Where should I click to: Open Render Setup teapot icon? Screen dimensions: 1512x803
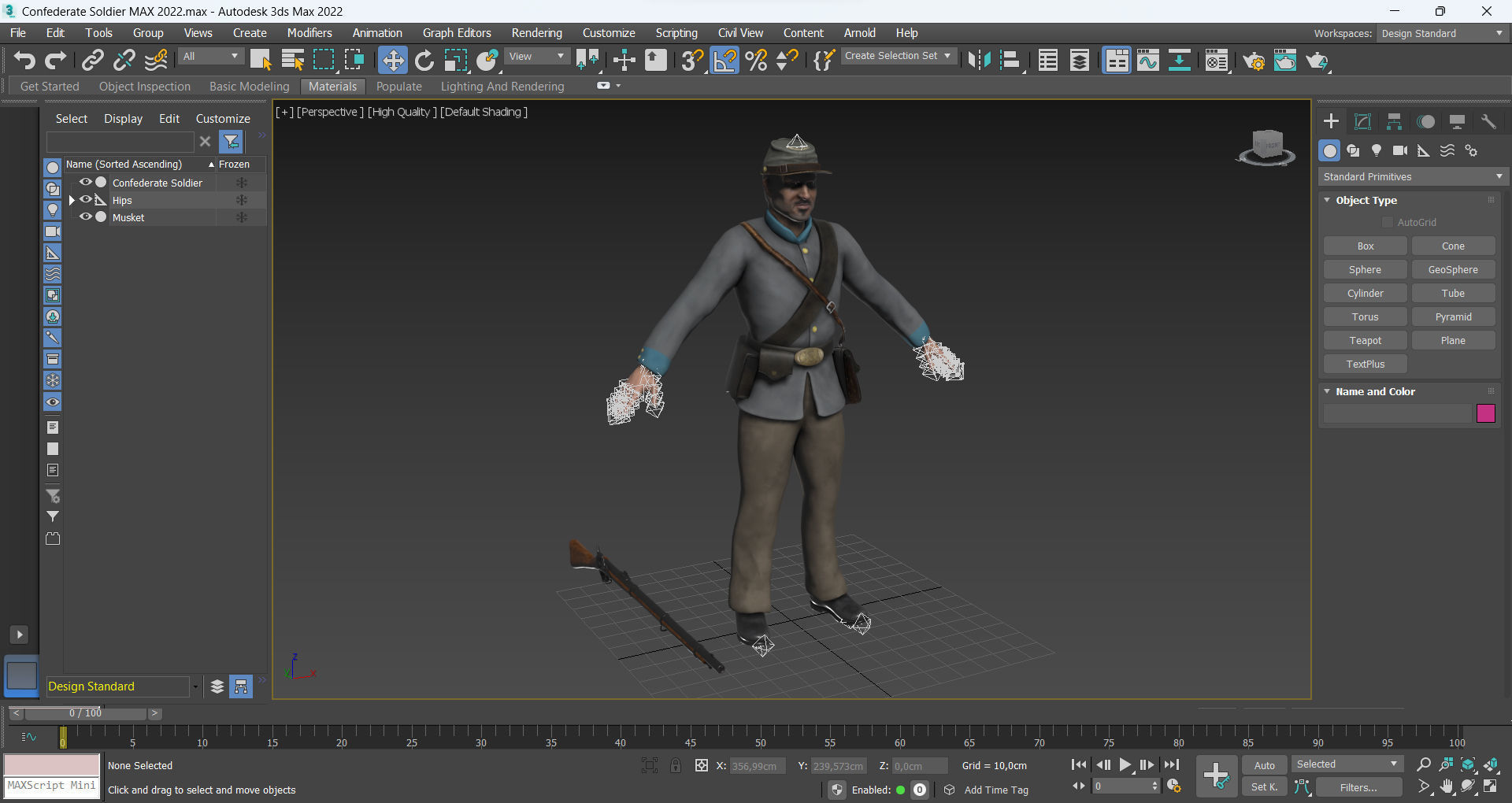pos(1254,61)
